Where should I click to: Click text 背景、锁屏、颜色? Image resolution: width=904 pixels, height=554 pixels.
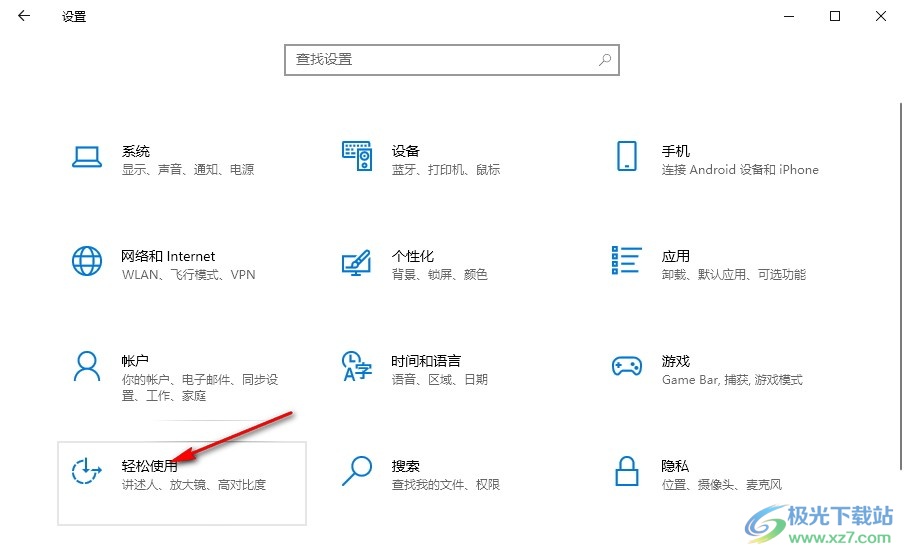coord(439,274)
